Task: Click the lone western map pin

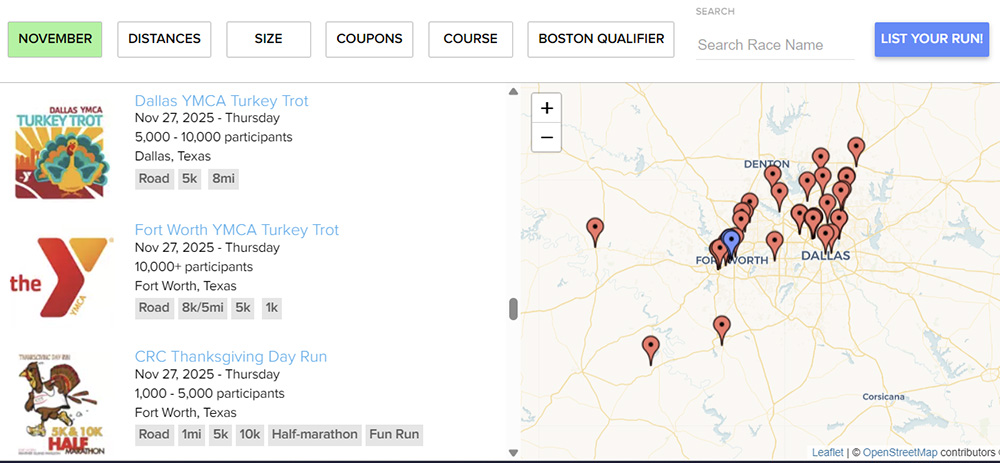Action: [595, 232]
